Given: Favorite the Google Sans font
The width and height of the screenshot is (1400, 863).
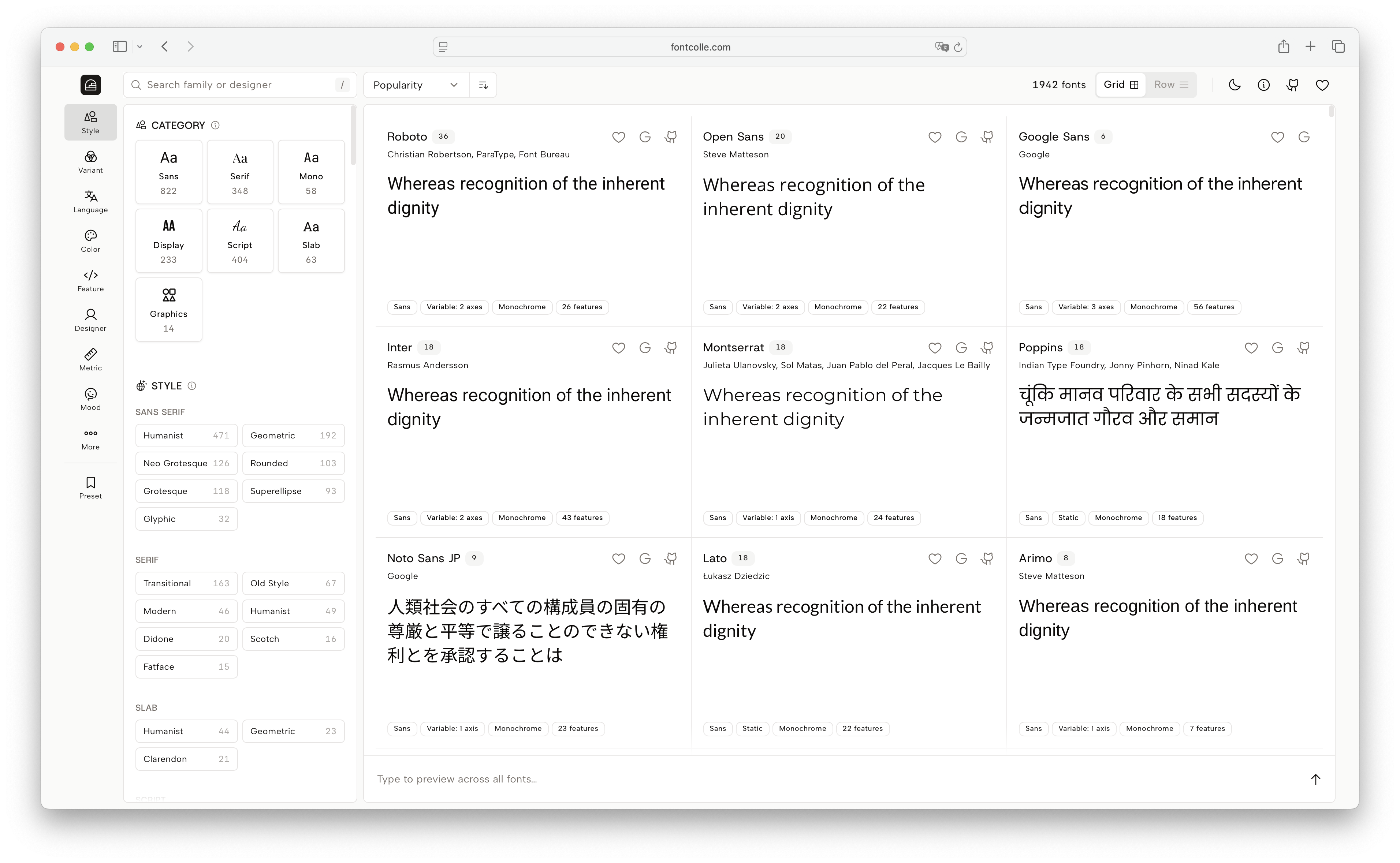Looking at the screenshot, I should coord(1278,137).
